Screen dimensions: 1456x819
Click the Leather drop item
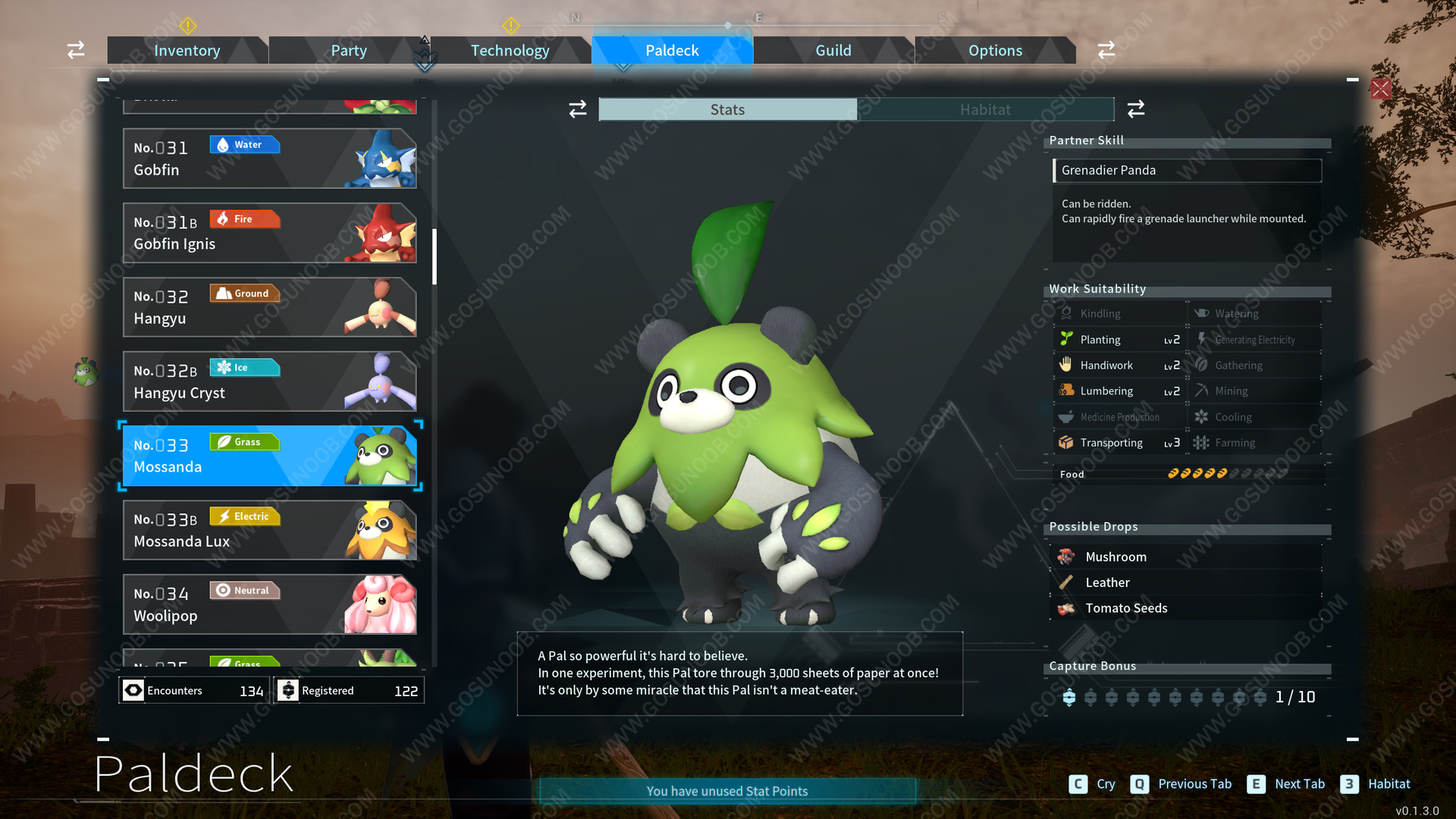pos(1188,582)
